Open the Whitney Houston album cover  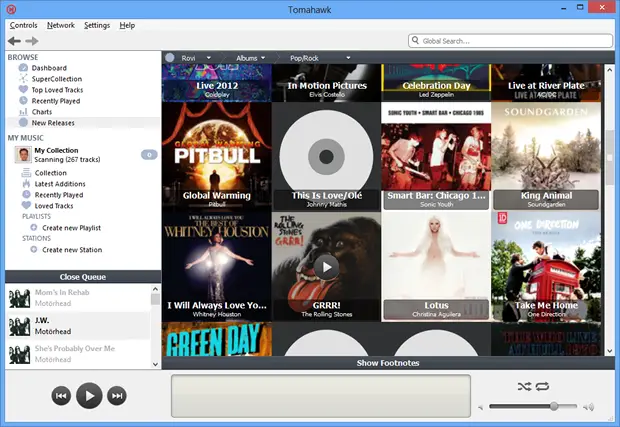[x=217, y=266]
